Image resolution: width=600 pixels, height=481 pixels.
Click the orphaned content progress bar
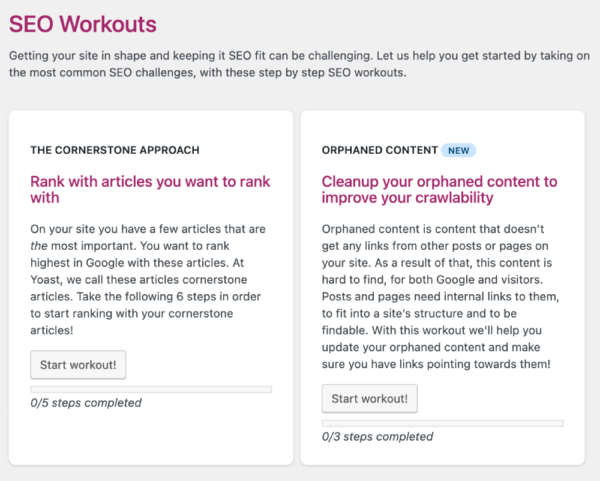point(442,423)
